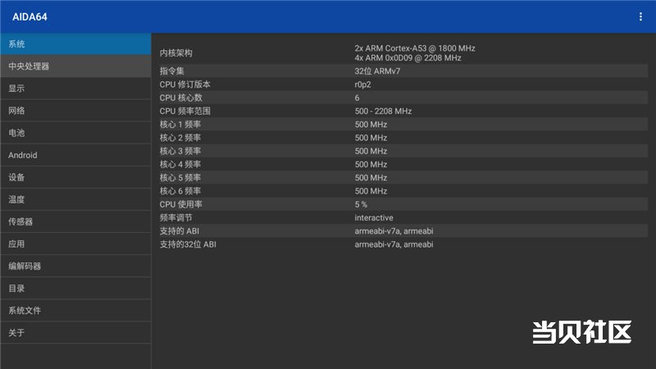Select the 支持的 ABI row label
The height and width of the screenshot is (369, 656).
pyautogui.click(x=179, y=231)
